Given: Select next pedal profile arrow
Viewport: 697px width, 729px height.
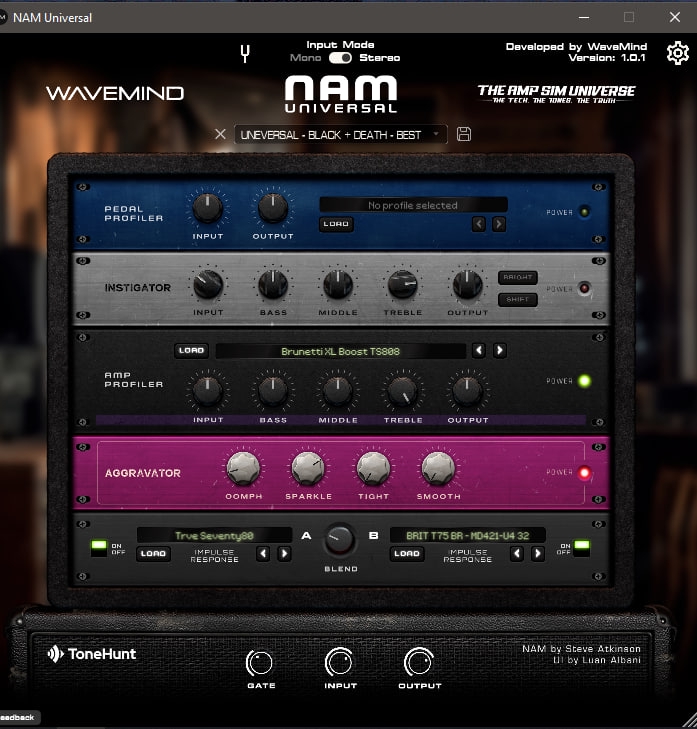Looking at the screenshot, I should click(499, 224).
